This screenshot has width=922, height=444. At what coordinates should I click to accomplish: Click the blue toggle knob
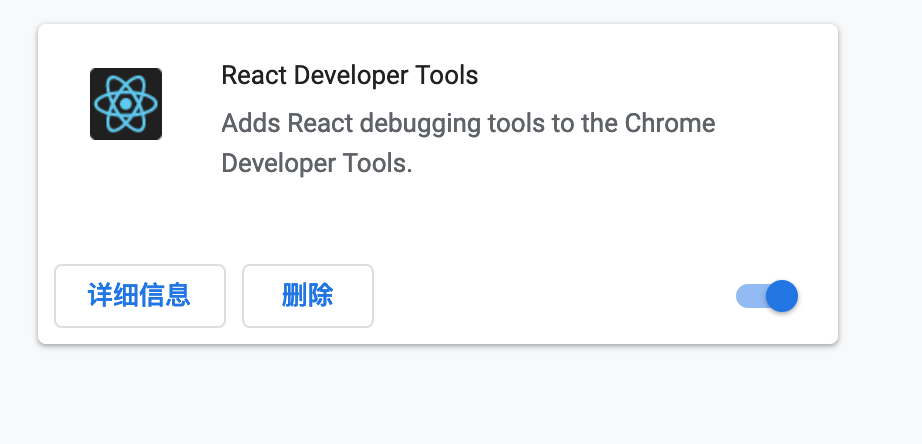(x=781, y=296)
